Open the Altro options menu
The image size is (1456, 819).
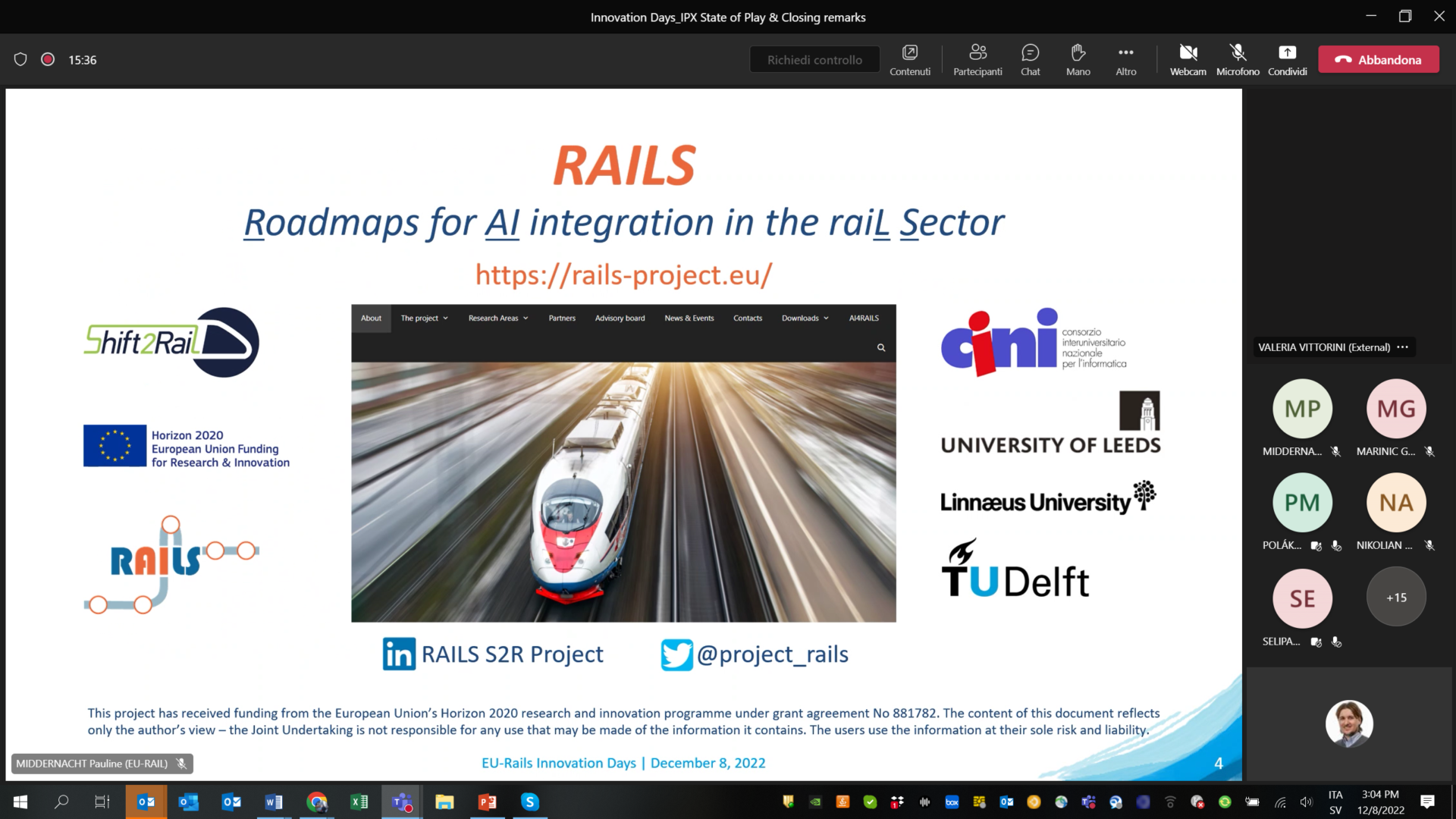click(1125, 53)
